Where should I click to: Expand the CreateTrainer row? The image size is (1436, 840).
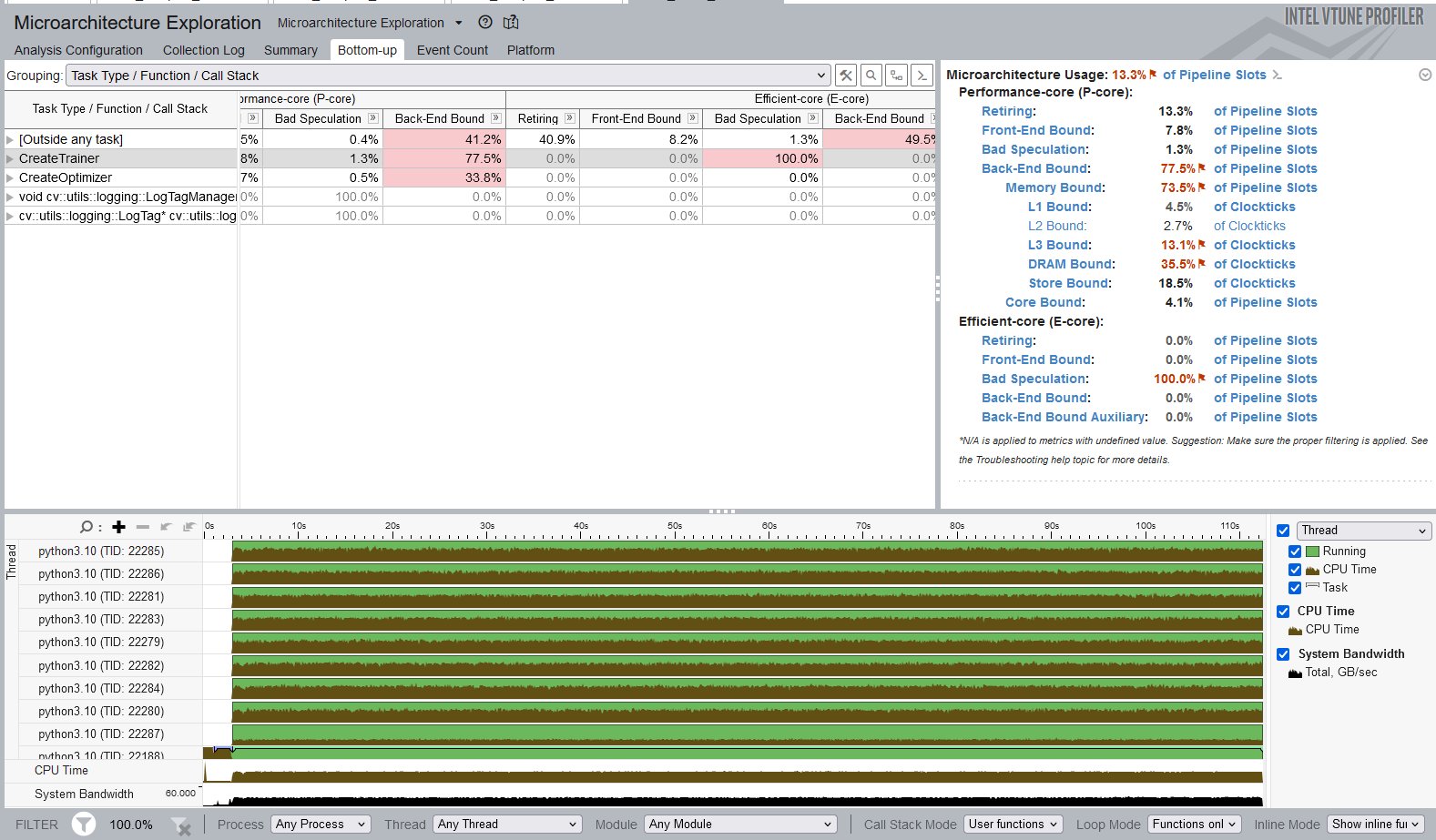10,159
